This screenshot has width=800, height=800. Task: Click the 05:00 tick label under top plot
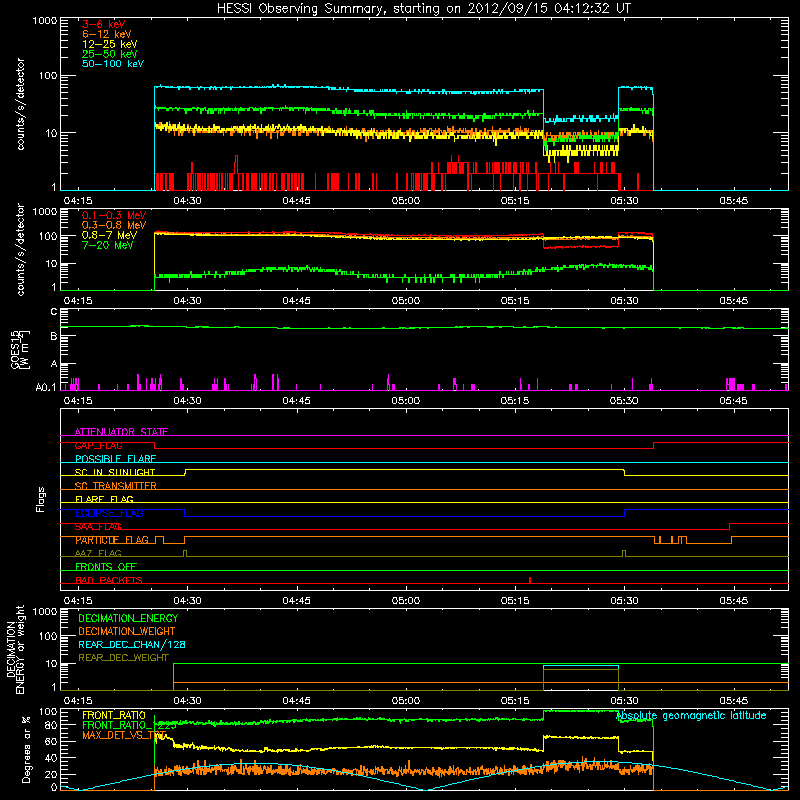pos(406,201)
